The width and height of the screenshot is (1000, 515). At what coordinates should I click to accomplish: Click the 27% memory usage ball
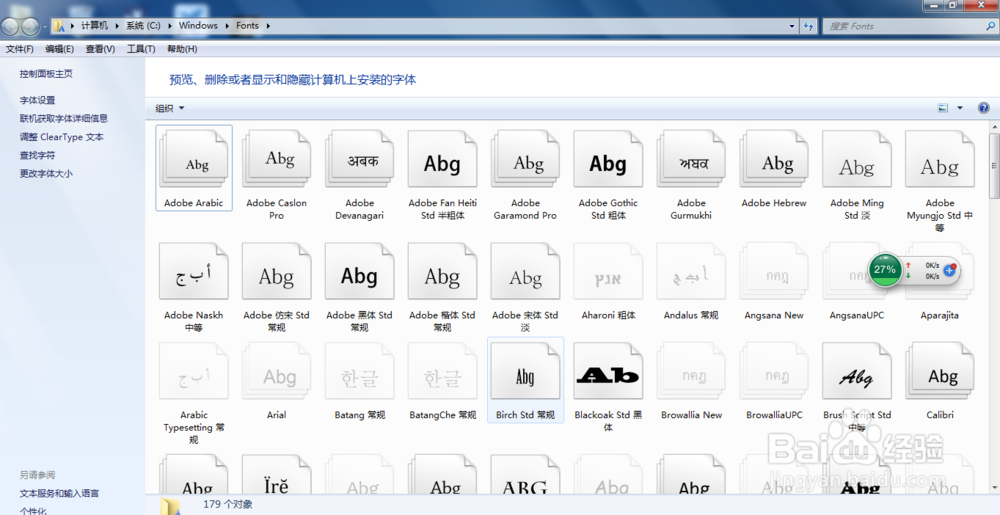point(885,270)
